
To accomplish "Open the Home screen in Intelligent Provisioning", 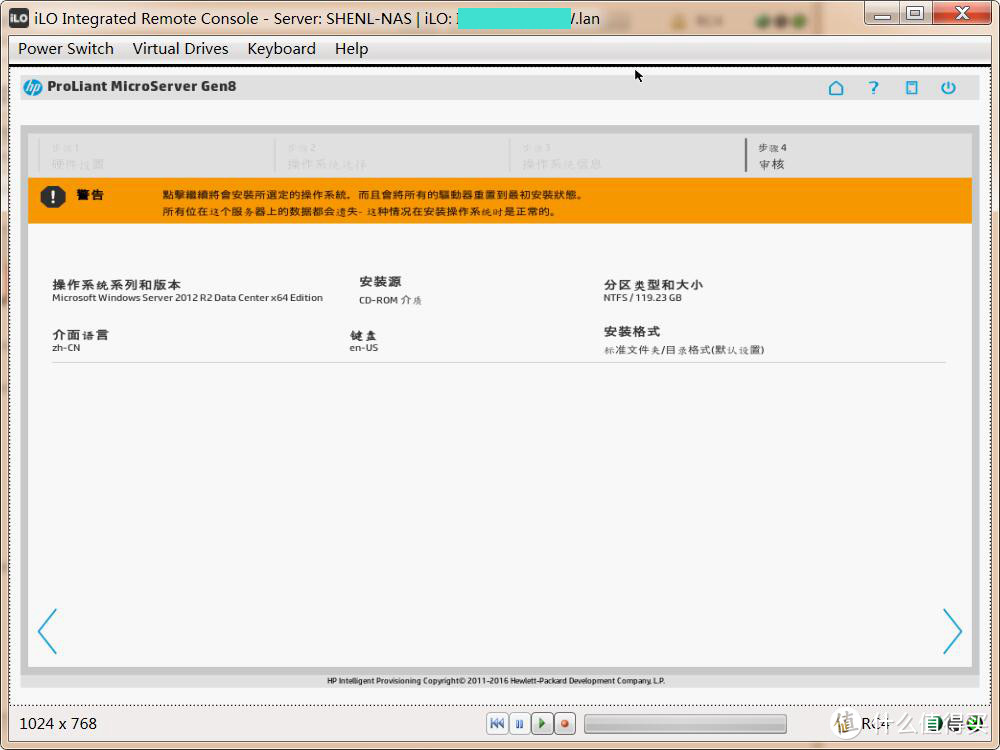I will tap(836, 88).
